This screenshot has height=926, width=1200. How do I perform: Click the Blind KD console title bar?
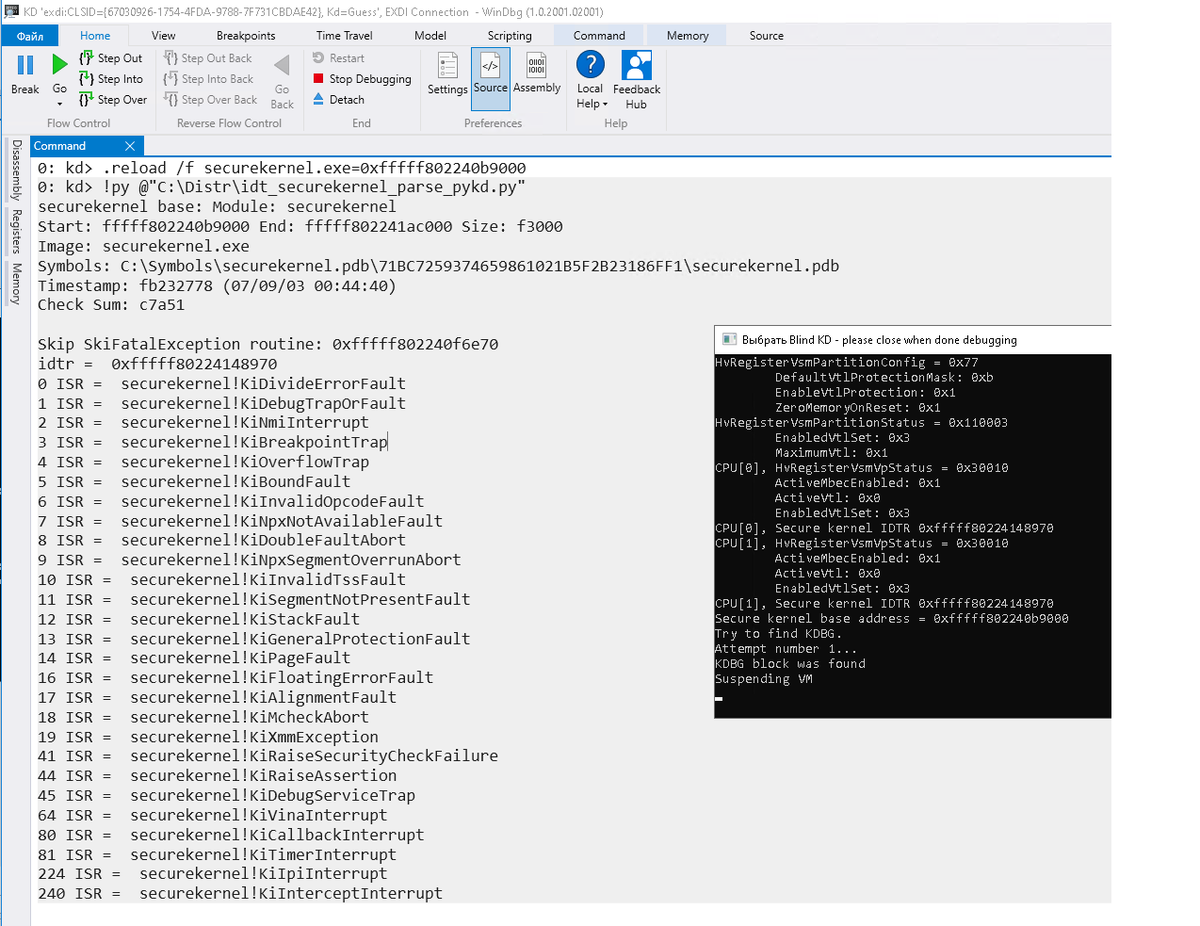point(913,339)
